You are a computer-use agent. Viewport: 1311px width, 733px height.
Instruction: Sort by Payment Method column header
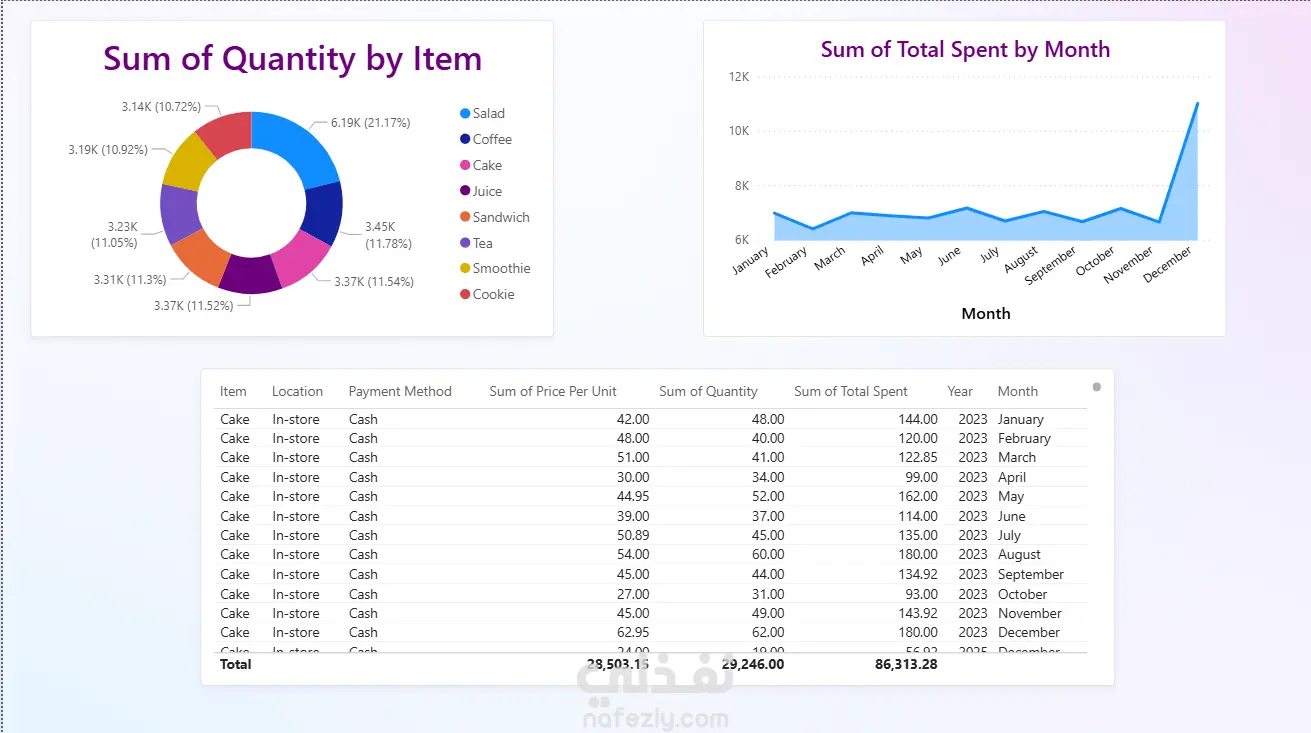[400, 392]
